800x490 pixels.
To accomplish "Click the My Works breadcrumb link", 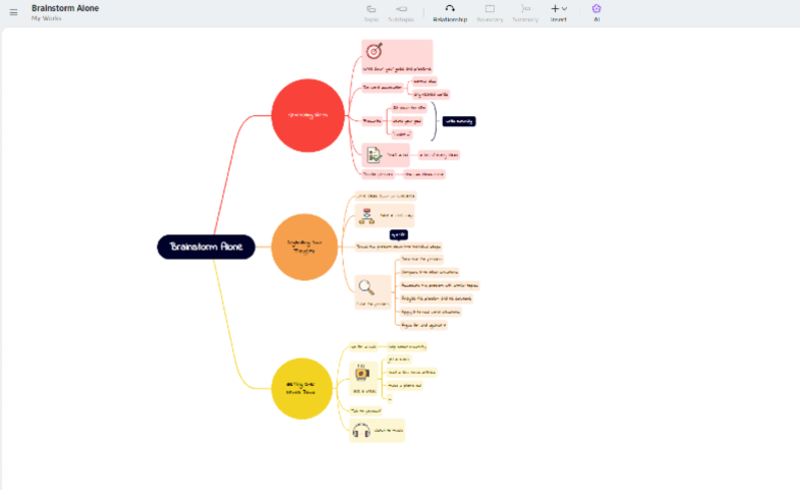I will pos(46,18).
